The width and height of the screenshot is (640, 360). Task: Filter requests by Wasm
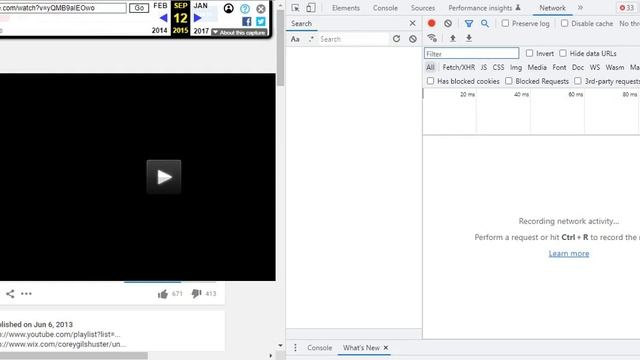pyautogui.click(x=615, y=67)
